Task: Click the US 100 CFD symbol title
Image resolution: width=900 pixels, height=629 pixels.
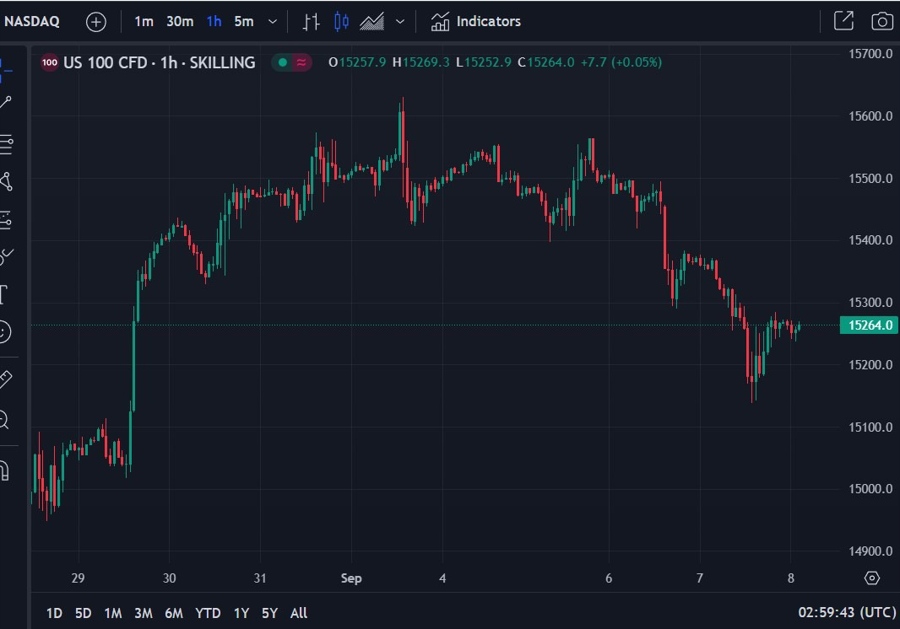Action: click(x=159, y=63)
